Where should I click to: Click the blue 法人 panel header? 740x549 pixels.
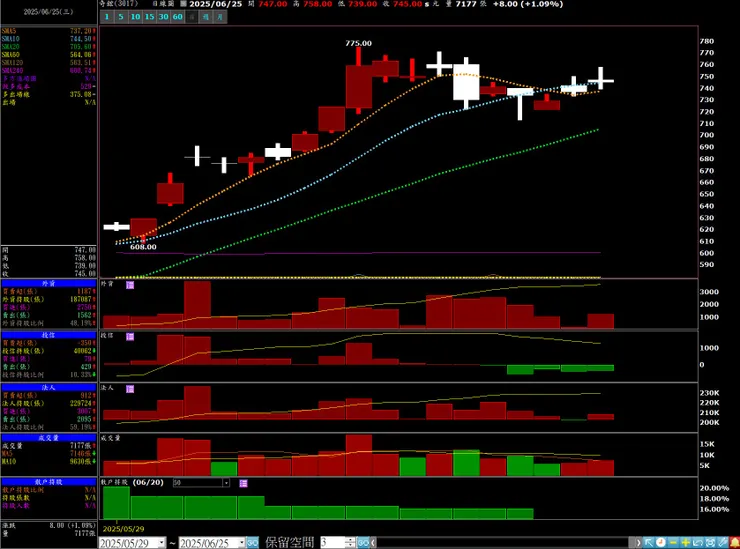[49, 388]
